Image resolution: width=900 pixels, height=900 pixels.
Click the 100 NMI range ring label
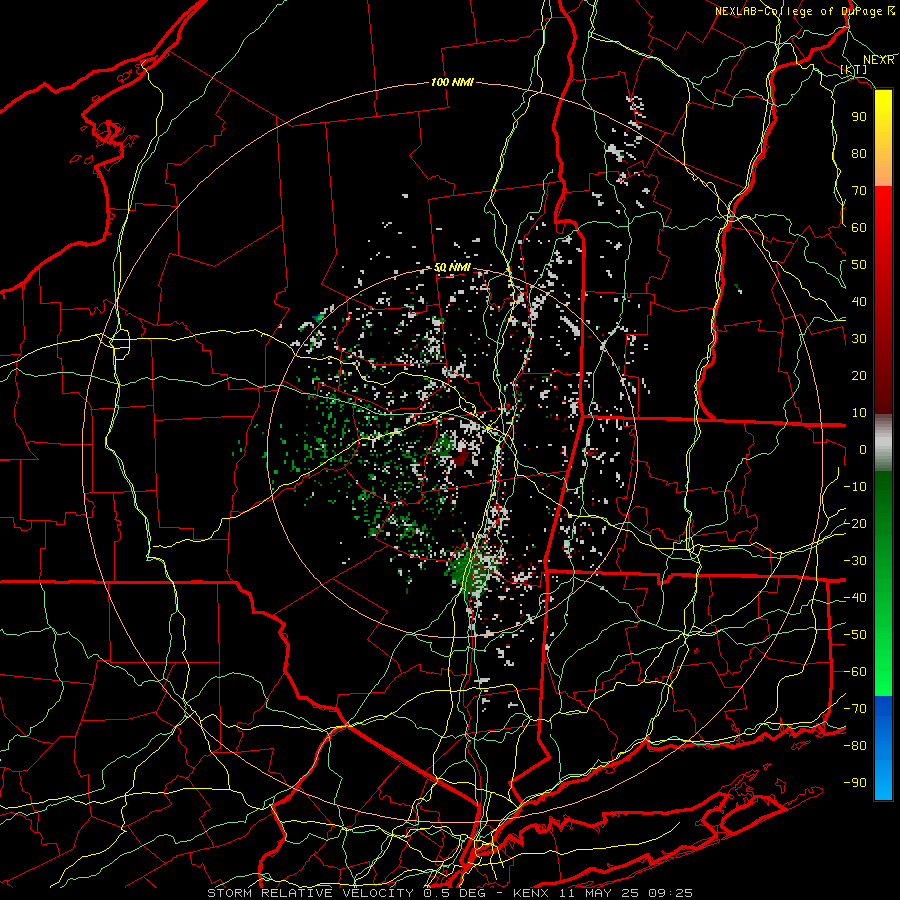click(x=452, y=83)
